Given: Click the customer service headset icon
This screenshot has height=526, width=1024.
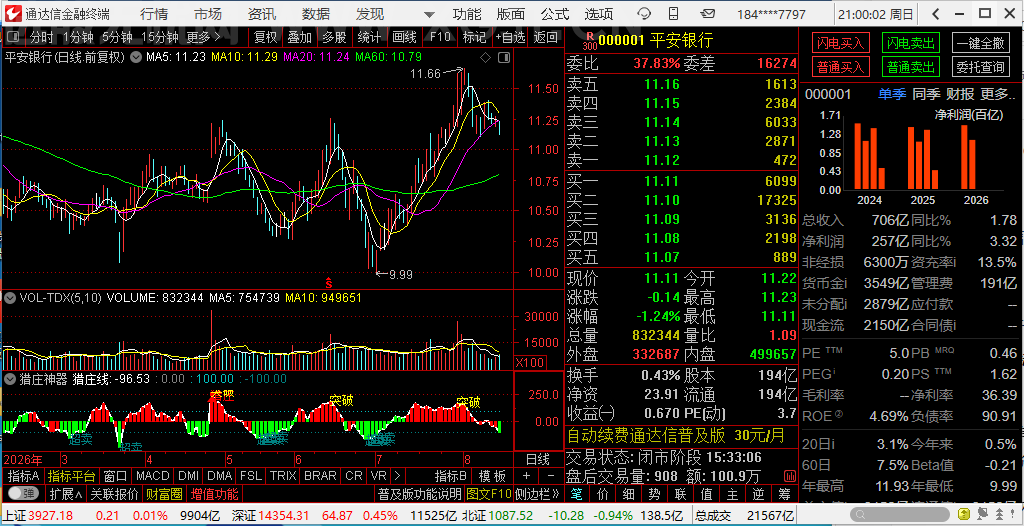Looking at the screenshot, I should [645, 14].
